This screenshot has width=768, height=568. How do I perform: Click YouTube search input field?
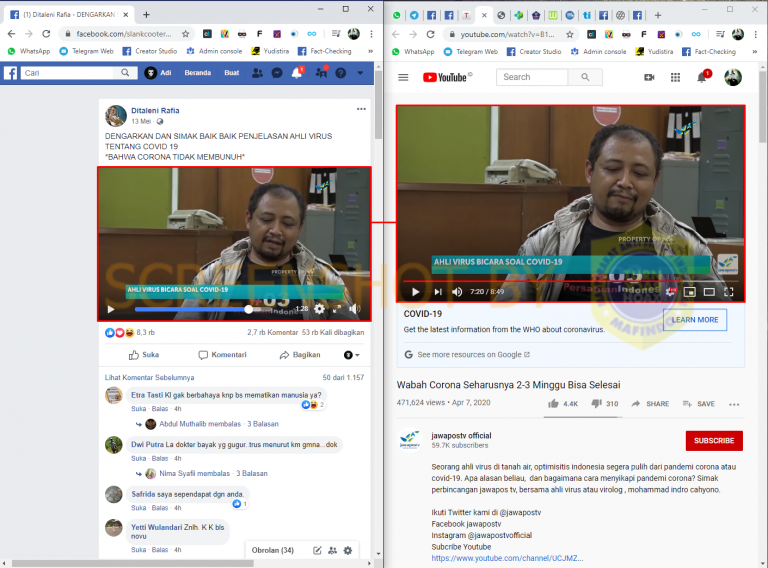[532, 77]
